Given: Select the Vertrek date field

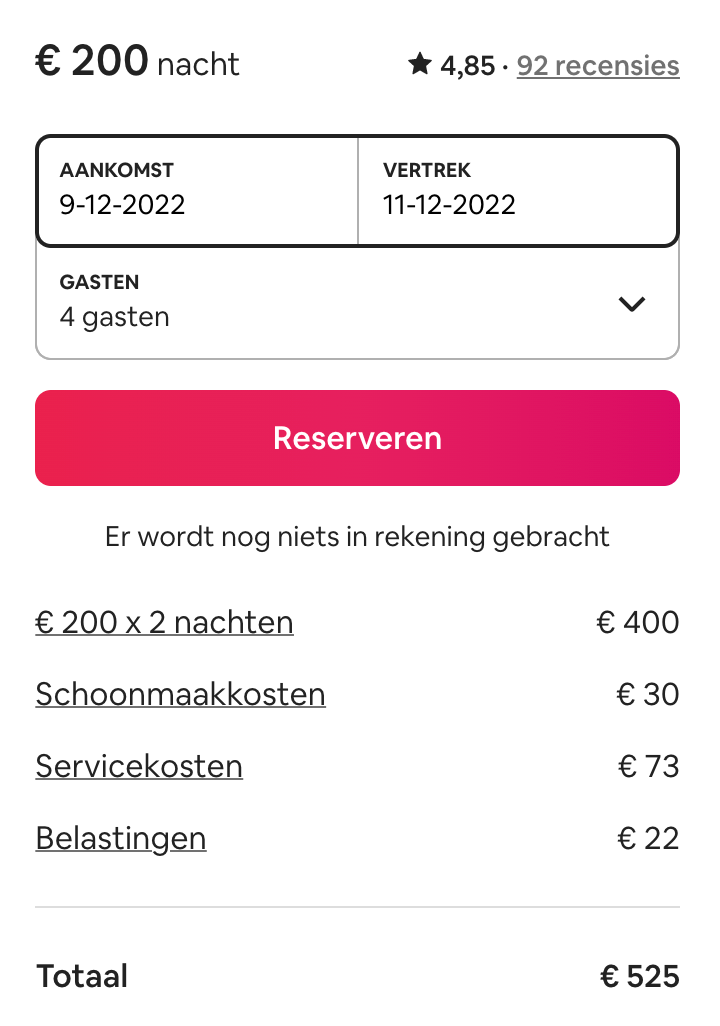Looking at the screenshot, I should pos(518,190).
